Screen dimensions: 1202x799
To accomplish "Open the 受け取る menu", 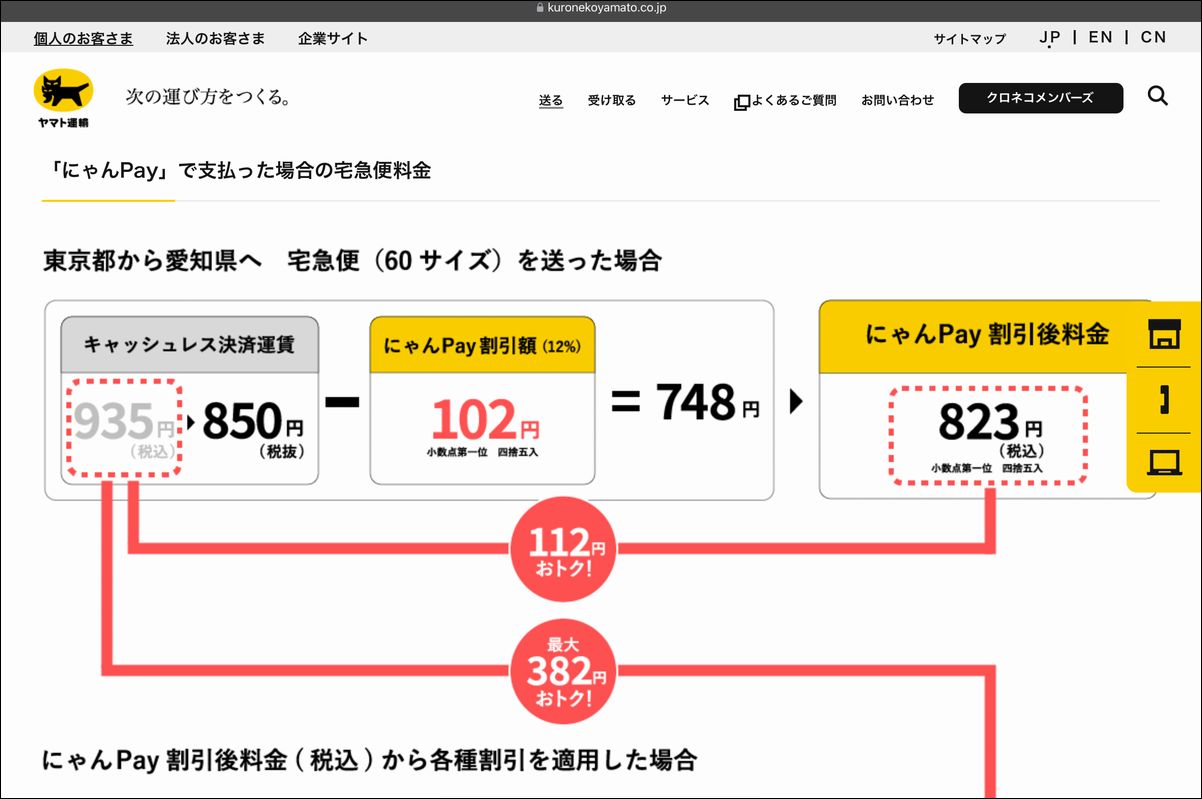I will (x=612, y=100).
